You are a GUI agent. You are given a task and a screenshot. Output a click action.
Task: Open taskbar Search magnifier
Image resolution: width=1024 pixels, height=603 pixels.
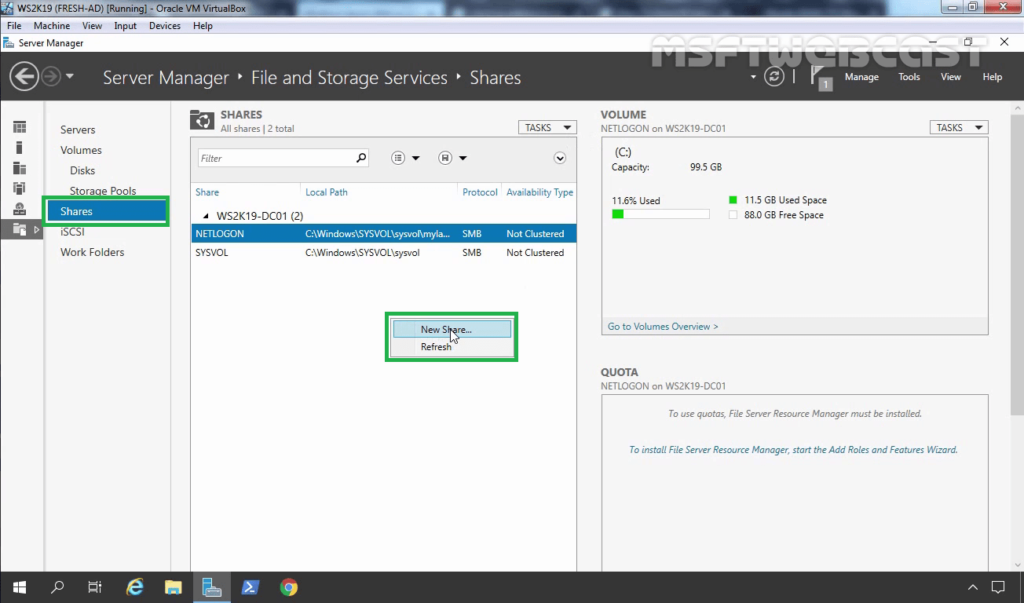coord(57,587)
